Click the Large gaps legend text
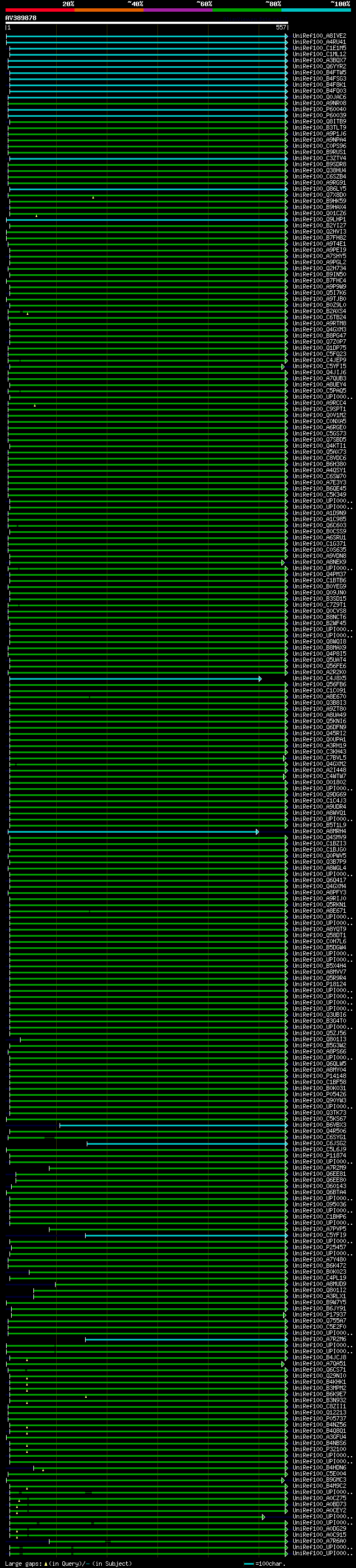The height and width of the screenshot is (1568, 356). 24,1564
